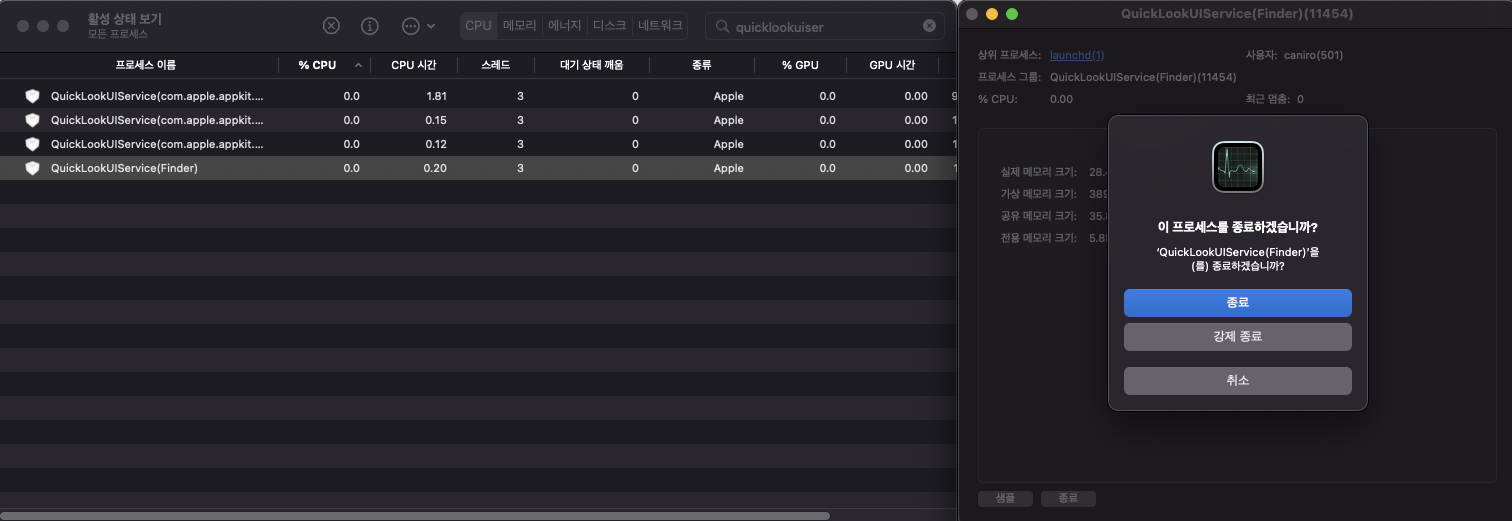The width and height of the screenshot is (1512, 521).
Task: Sort by 대기 상태 깨움 column header
Action: [x=592, y=65]
